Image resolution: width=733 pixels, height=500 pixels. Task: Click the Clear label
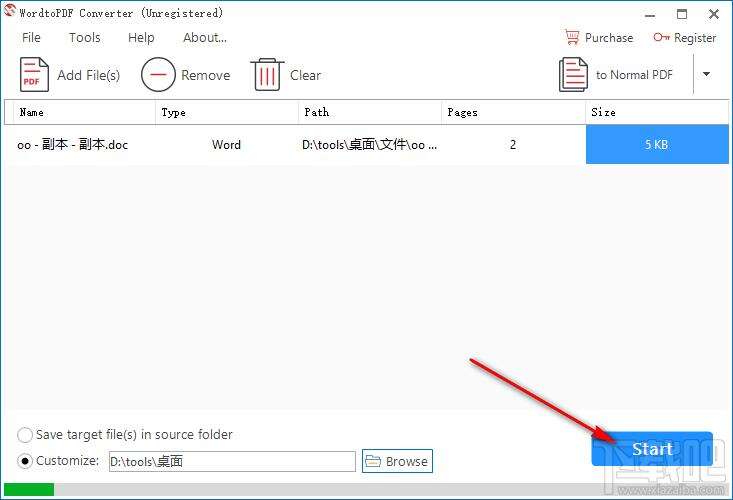[305, 75]
